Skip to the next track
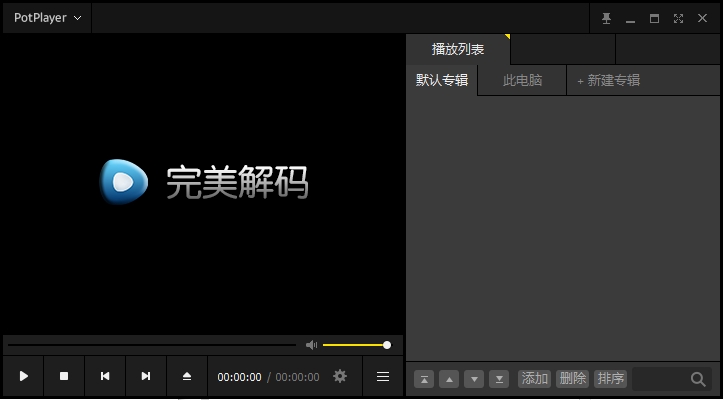Viewport: 724px width, 400px height. [x=146, y=376]
